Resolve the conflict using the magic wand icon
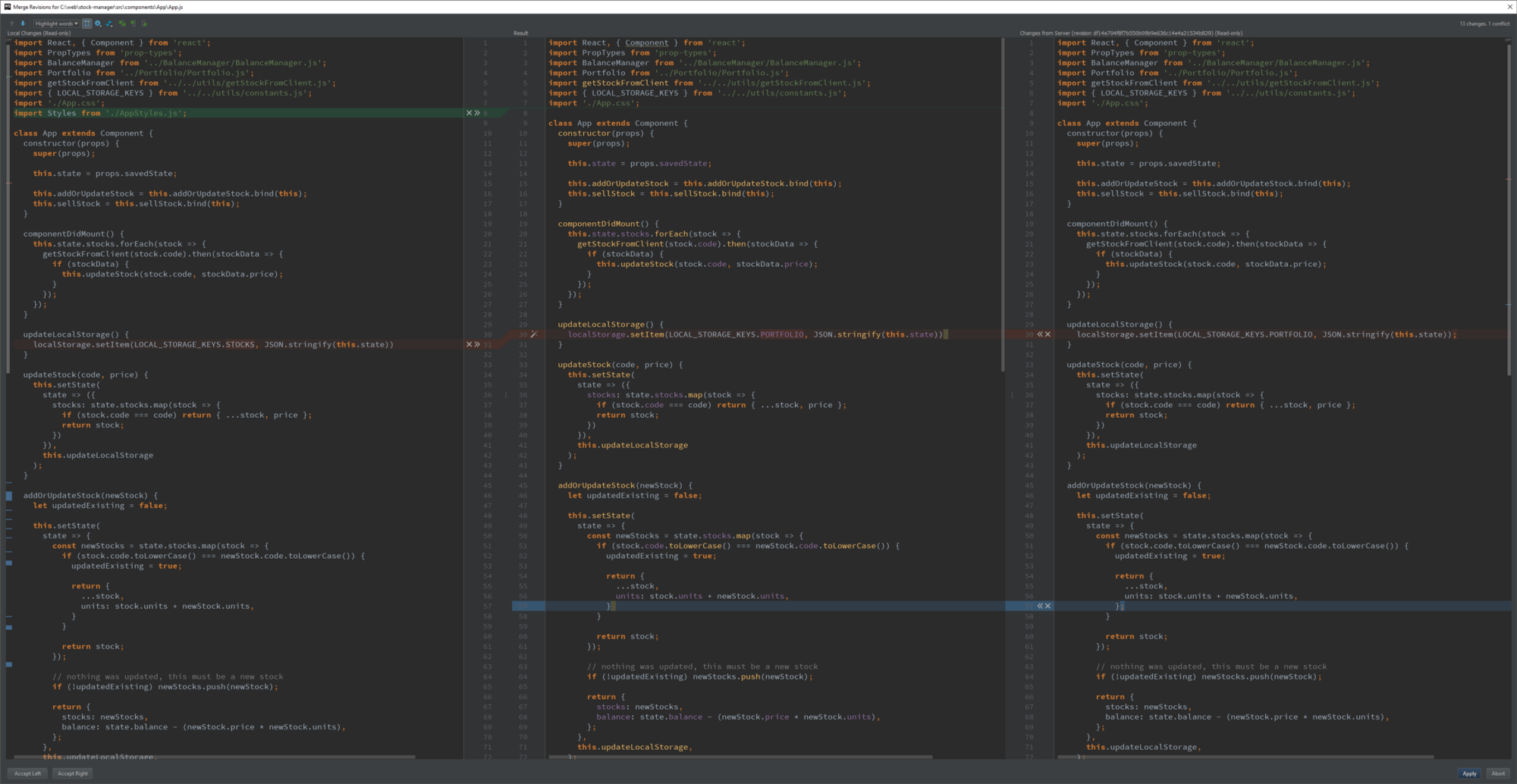Image resolution: width=1517 pixels, height=784 pixels. click(535, 334)
